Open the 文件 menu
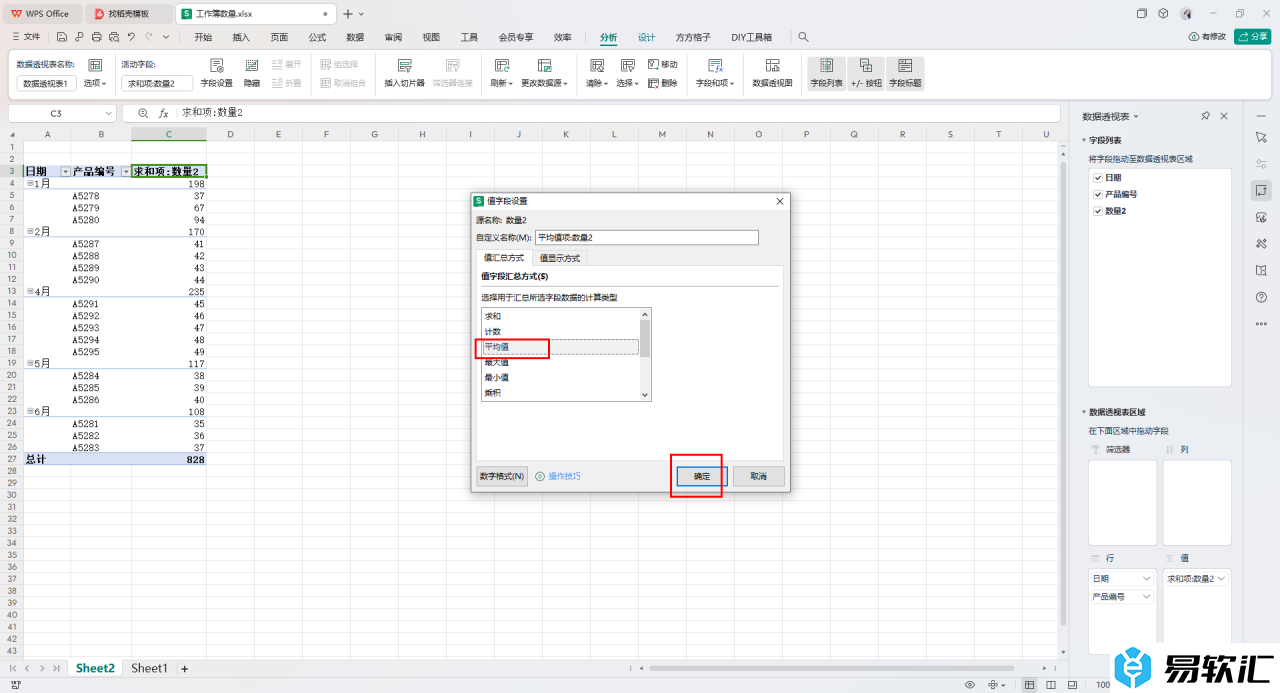Image resolution: width=1280 pixels, height=693 pixels. [x=26, y=37]
